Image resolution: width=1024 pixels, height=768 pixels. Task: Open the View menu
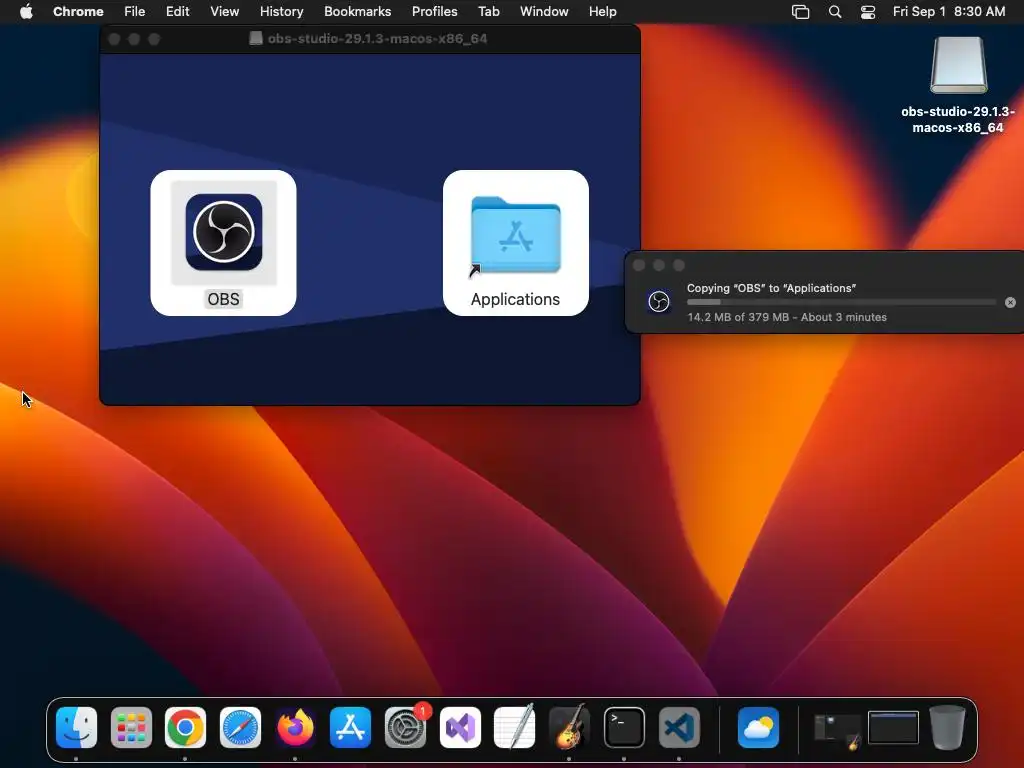[x=224, y=12]
